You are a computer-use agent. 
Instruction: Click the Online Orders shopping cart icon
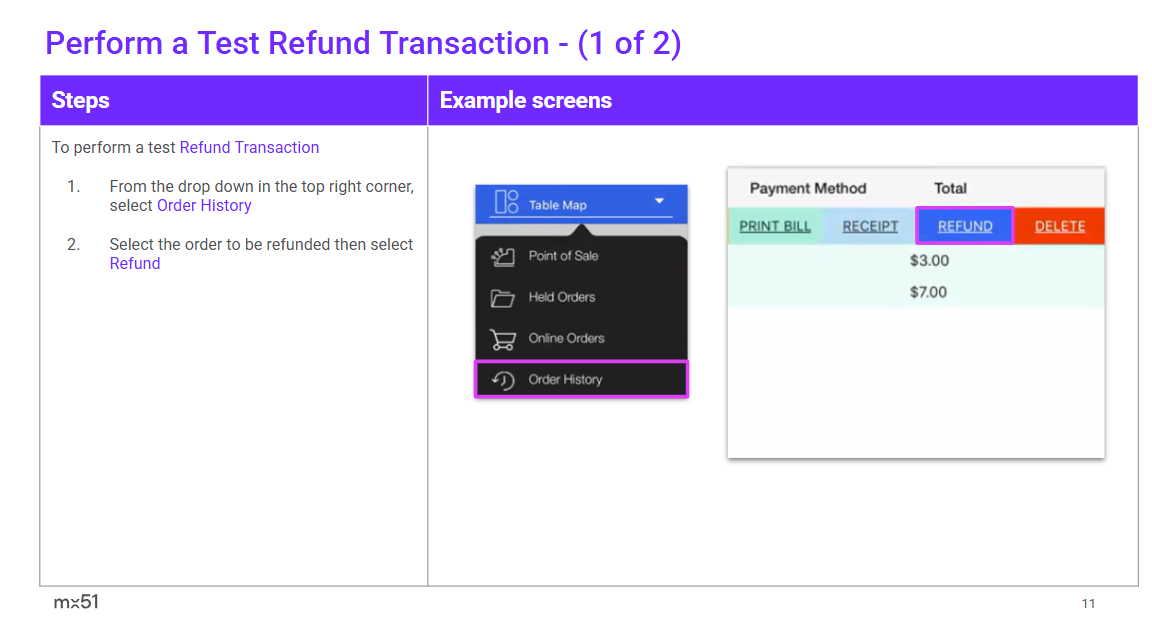click(x=502, y=339)
